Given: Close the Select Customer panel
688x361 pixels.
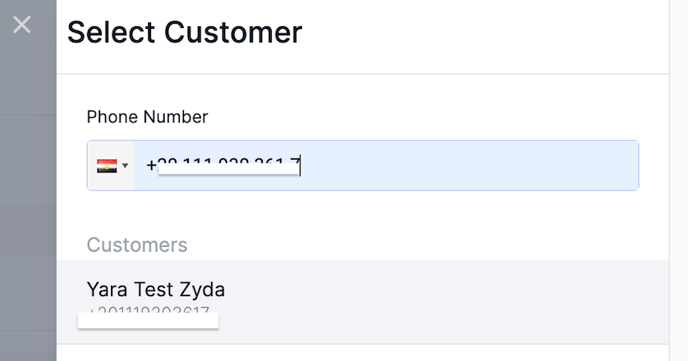Looking at the screenshot, I should (22, 25).
